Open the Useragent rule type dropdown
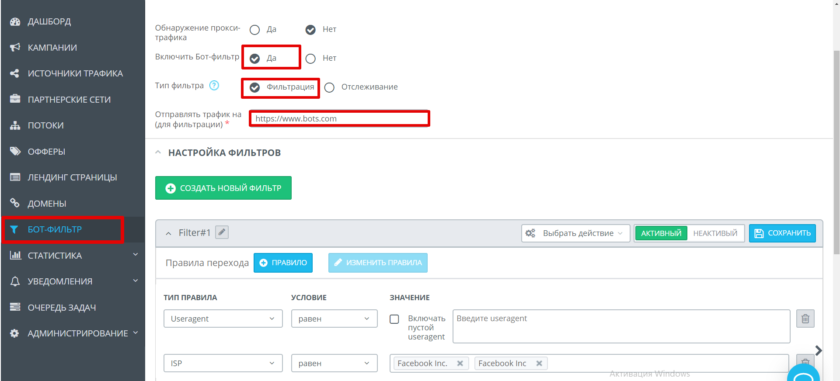This screenshot has height=381, width=840. [223, 318]
